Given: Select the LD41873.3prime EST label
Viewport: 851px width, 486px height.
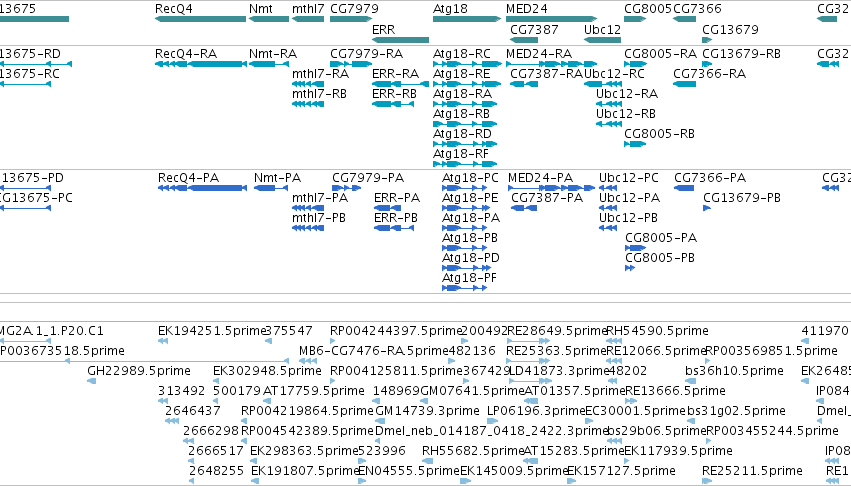Looking at the screenshot, I should click(558, 371).
